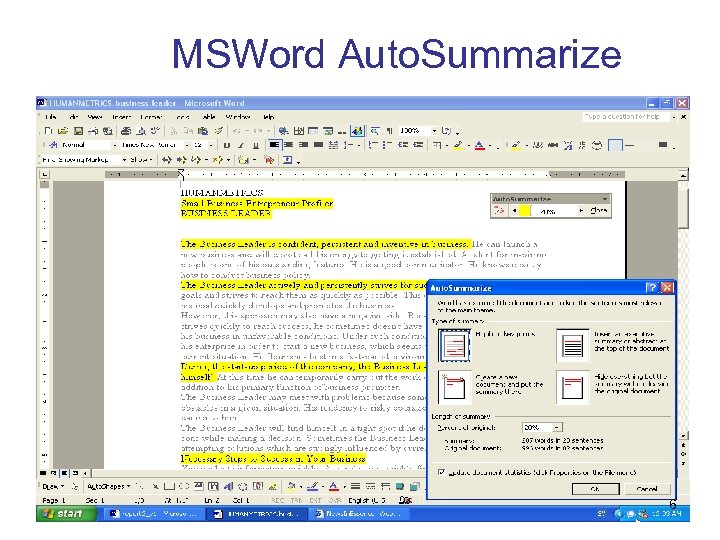Apply the red font color button
Image resolution: width=720 pixels, height=540 pixels.
479,146
